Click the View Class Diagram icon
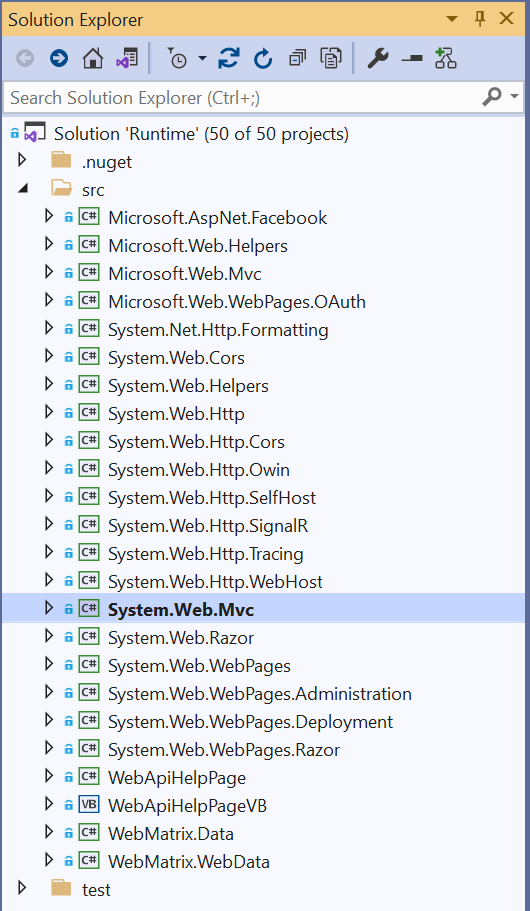Image resolution: width=530 pixels, height=911 pixels. (x=446, y=58)
